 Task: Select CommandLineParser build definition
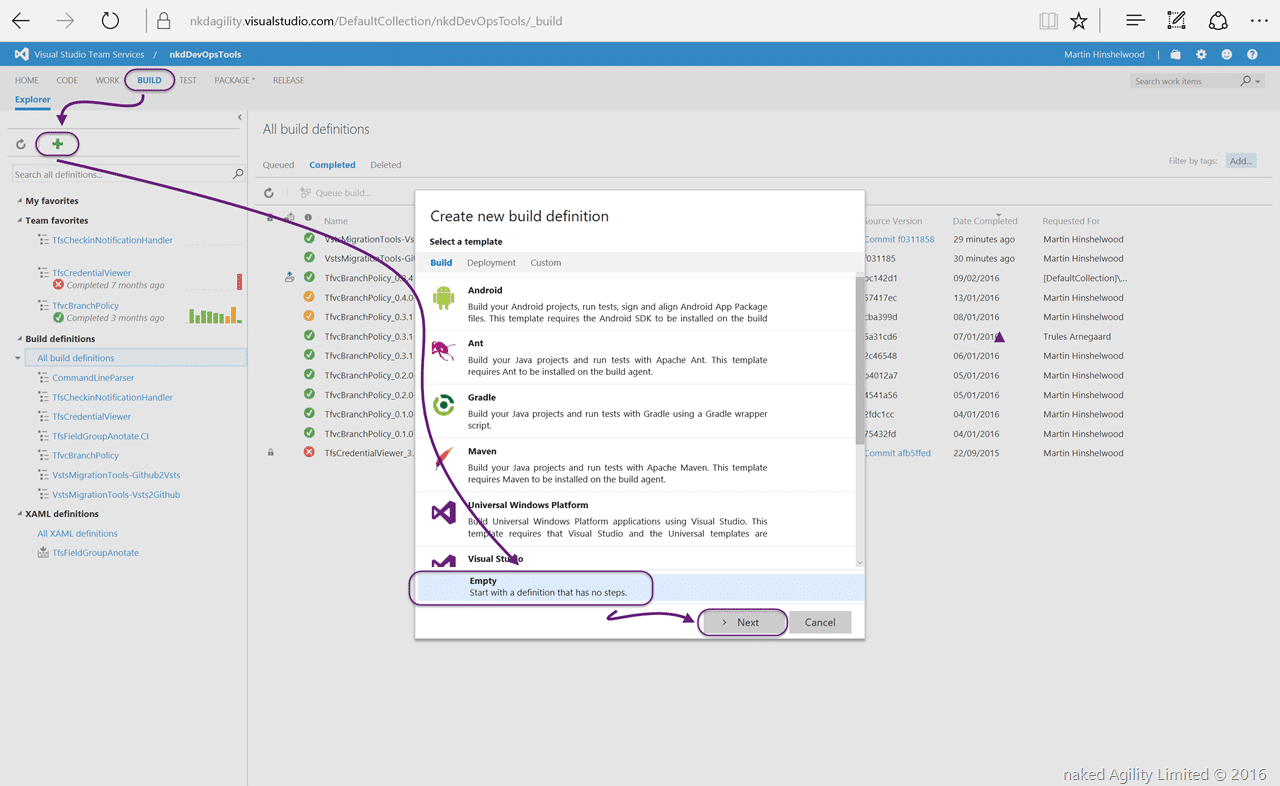[x=93, y=378]
